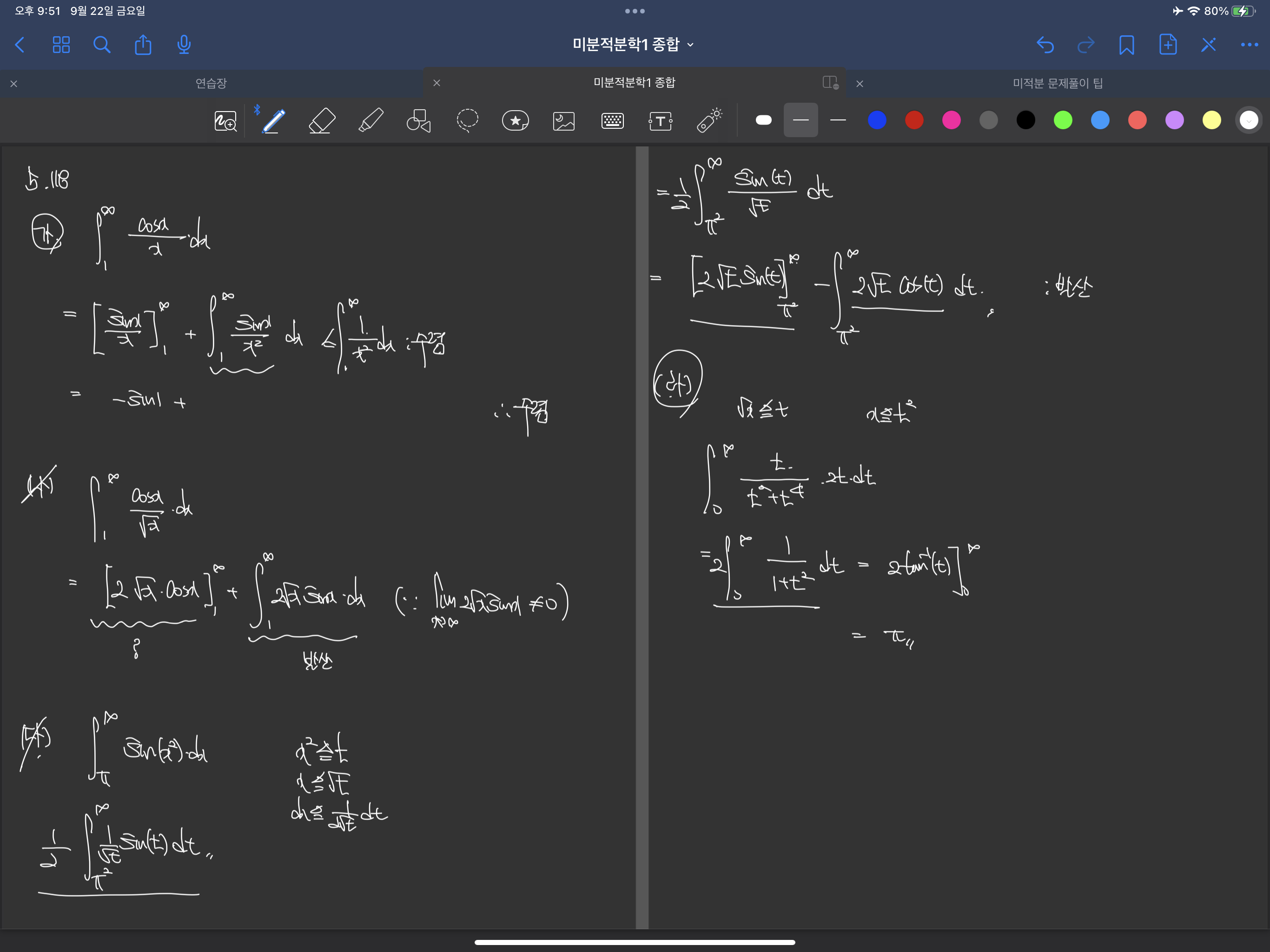The width and height of the screenshot is (1270, 952).
Task: Select the thinnest pen stroke width
Action: coord(838,120)
